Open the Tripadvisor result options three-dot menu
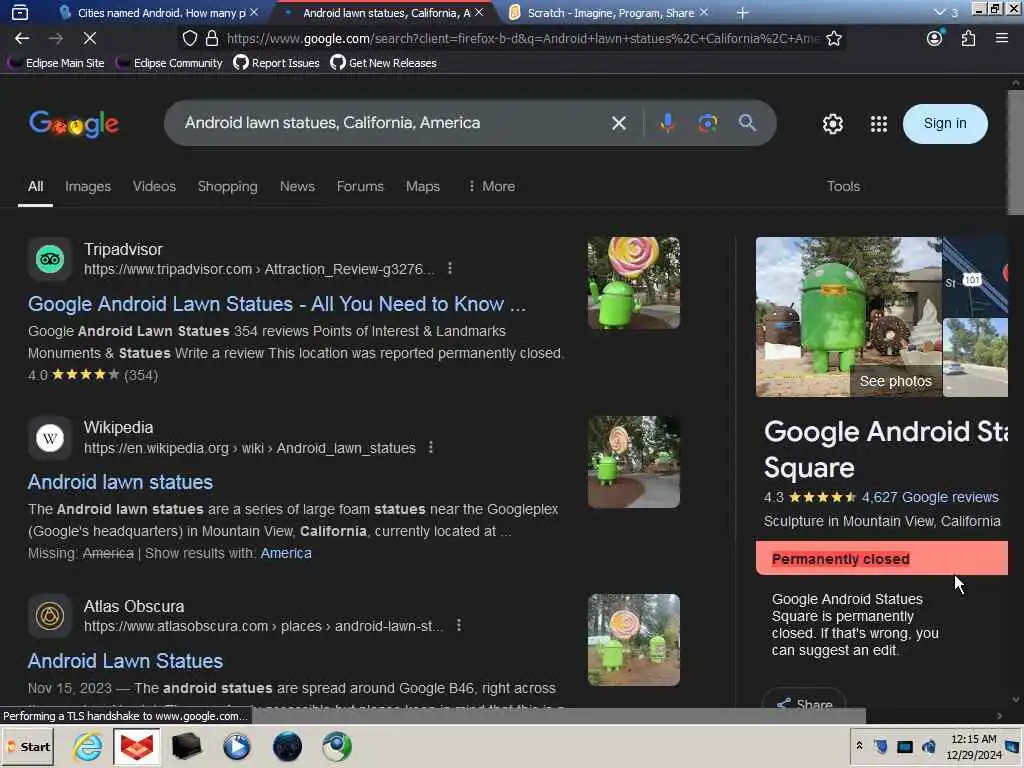 click(450, 268)
